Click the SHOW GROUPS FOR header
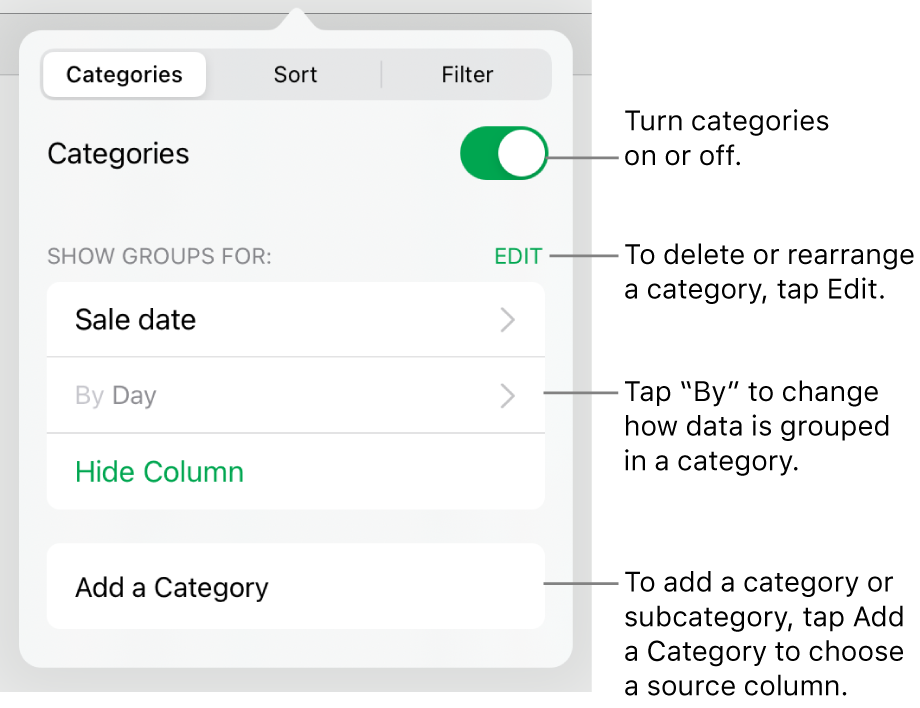The width and height of the screenshot is (920, 708). (x=160, y=256)
